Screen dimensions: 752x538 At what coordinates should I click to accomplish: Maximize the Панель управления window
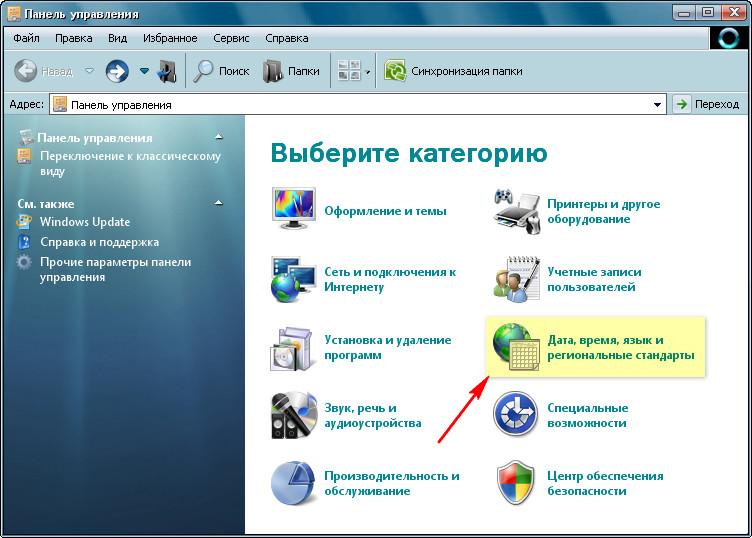(708, 12)
